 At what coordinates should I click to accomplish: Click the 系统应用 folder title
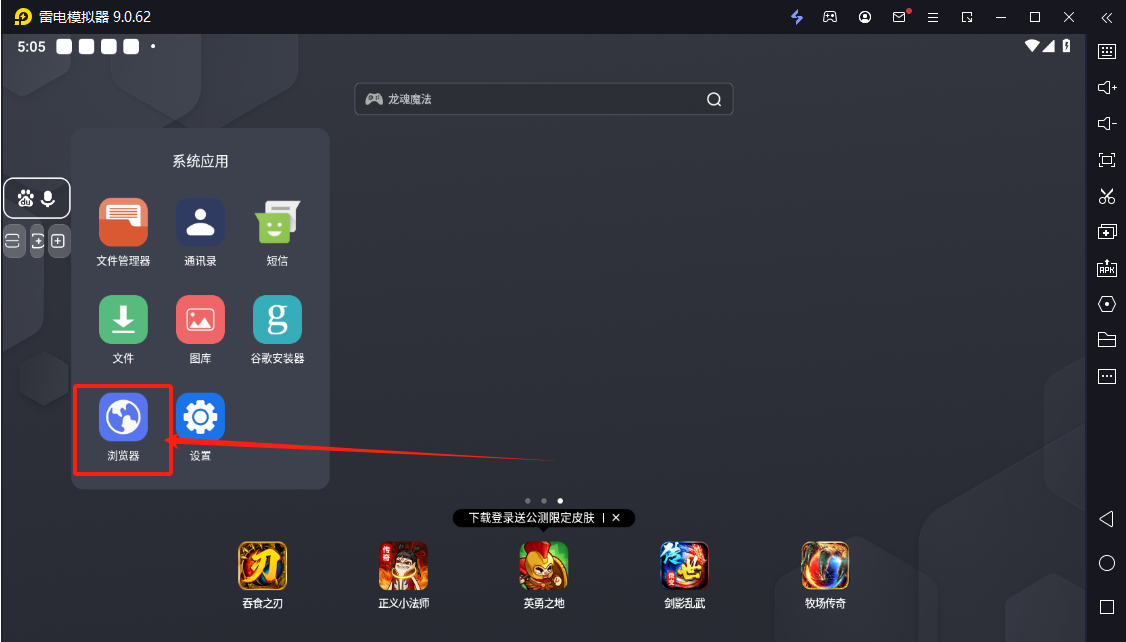click(200, 162)
